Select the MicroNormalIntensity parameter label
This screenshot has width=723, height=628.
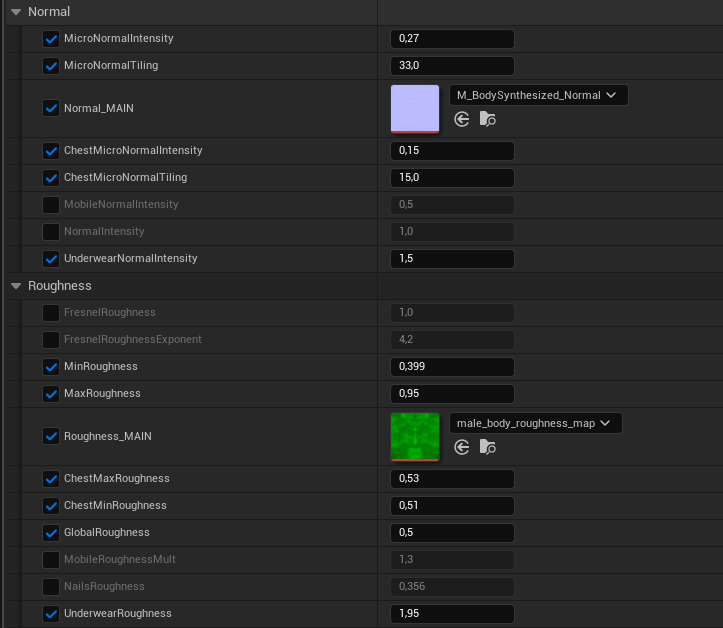pos(119,38)
